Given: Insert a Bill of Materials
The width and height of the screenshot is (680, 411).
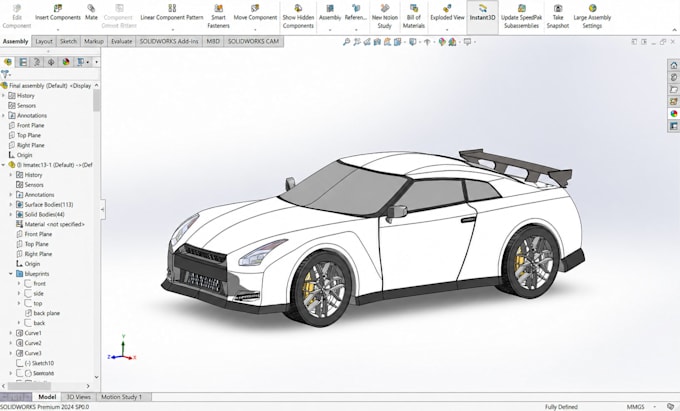Looking at the screenshot, I should tap(413, 16).
